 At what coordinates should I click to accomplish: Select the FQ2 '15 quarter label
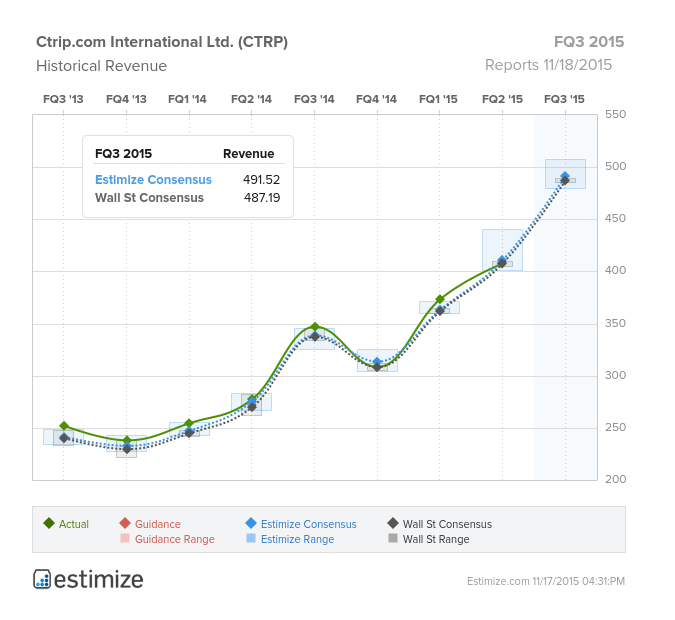[502, 99]
